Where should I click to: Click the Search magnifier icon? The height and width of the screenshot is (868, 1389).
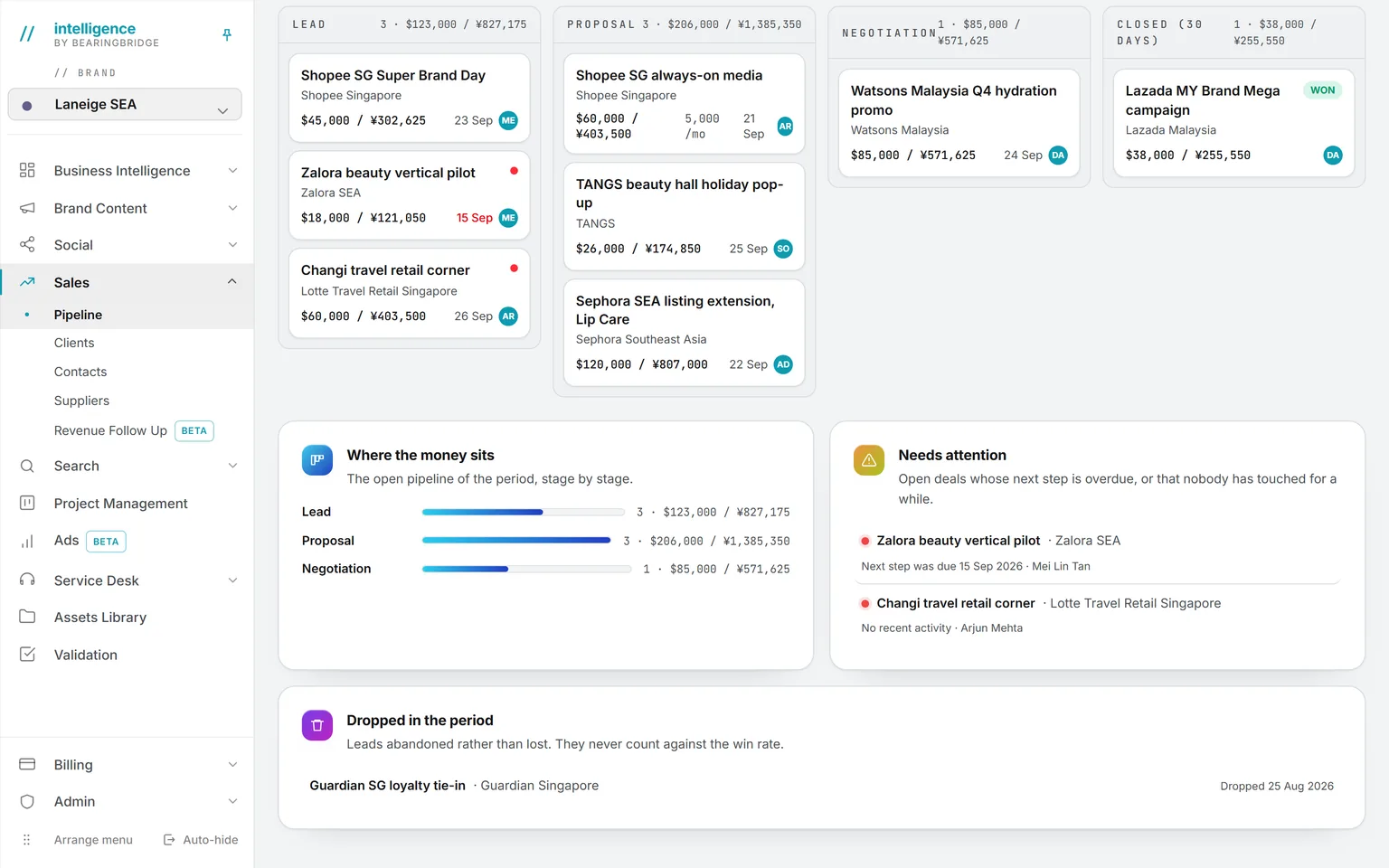click(x=27, y=466)
